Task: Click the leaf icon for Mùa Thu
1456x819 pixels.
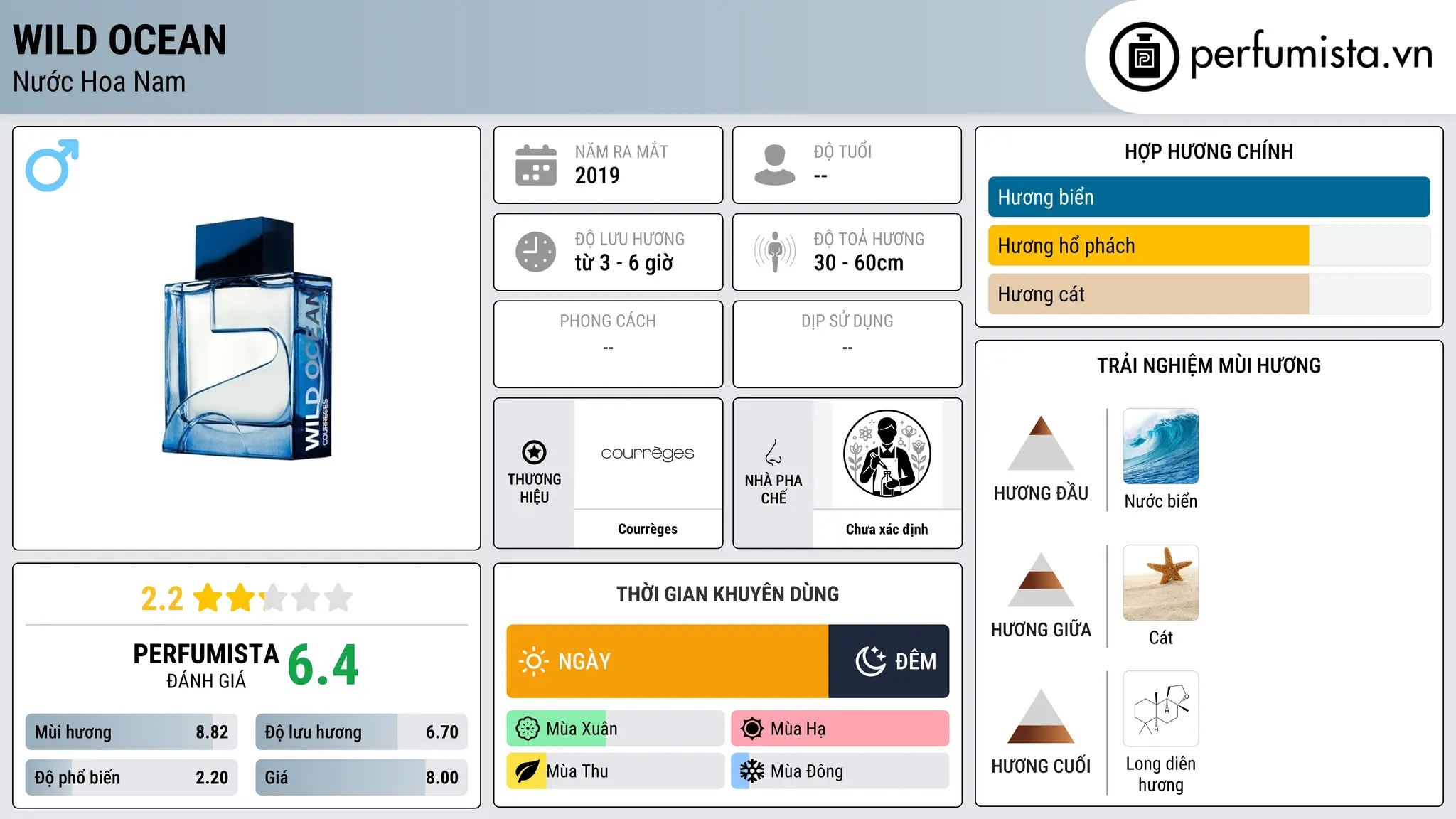Action: tap(528, 771)
